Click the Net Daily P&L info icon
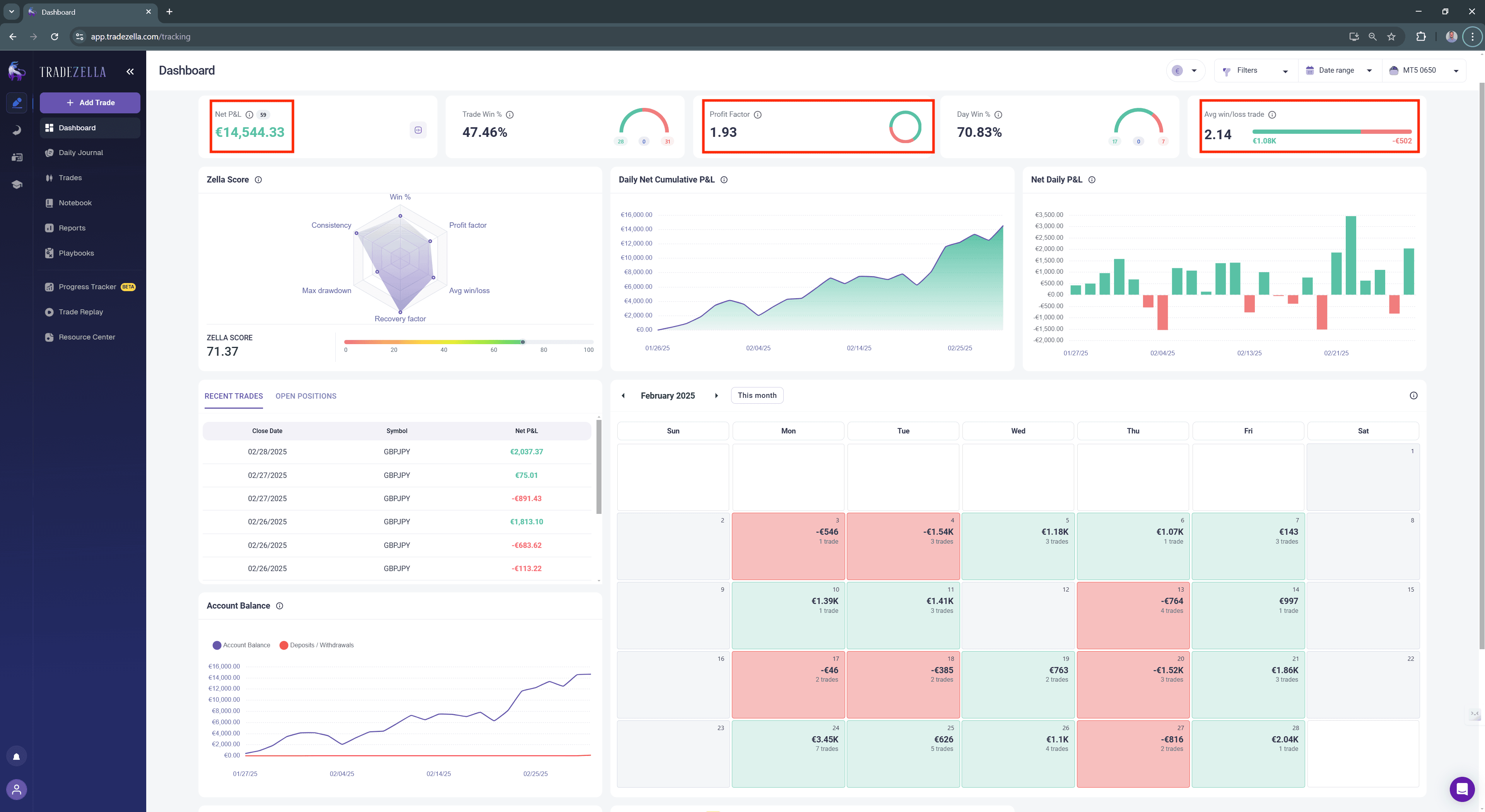Screen dimensions: 1485x812 coord(1092,180)
